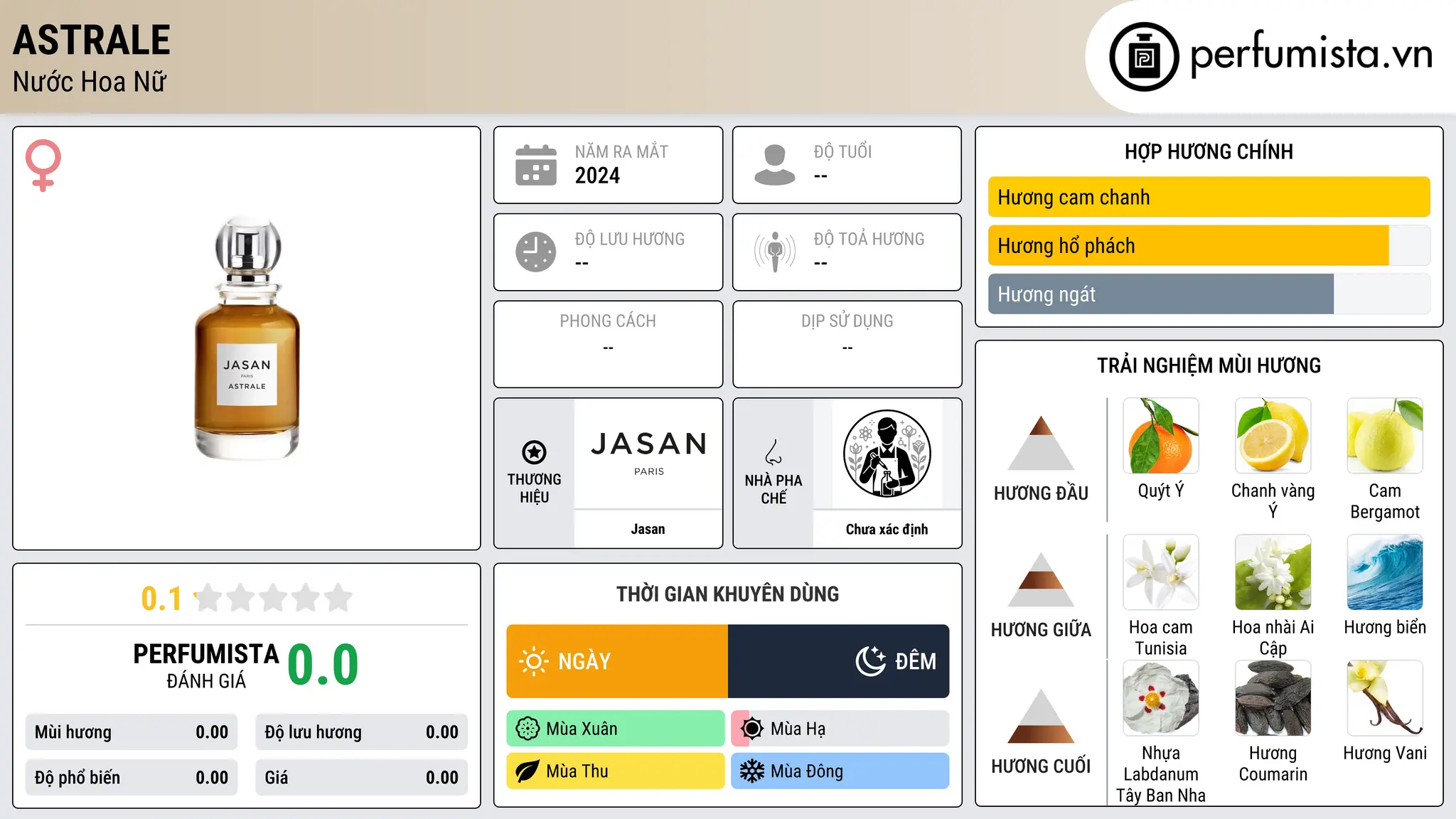Open the Chanh vàng Ý lemon note image
This screenshot has height=819, width=1456.
pos(1273,436)
